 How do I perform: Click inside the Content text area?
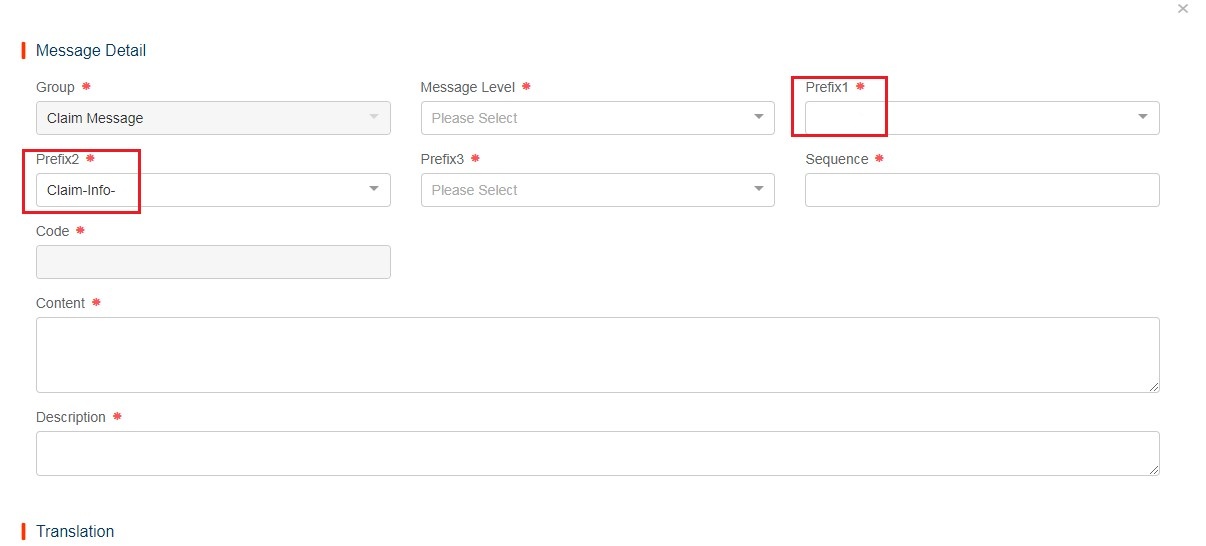[597, 354]
